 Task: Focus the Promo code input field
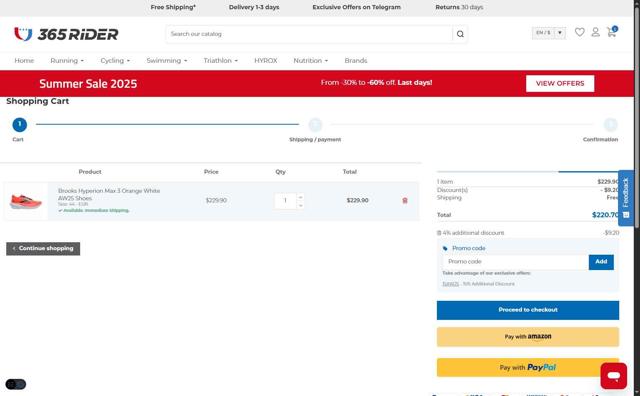516,262
